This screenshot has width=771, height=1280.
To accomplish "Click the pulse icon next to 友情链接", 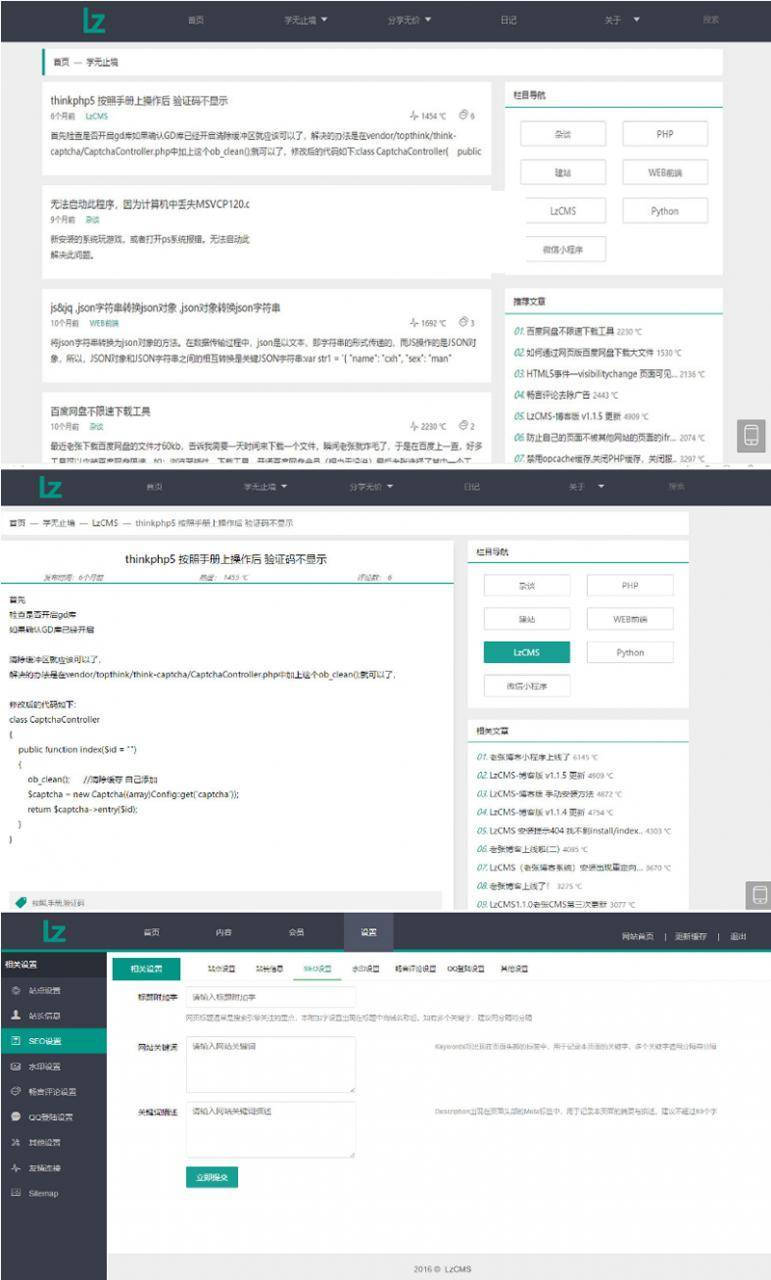I will coord(15,1167).
